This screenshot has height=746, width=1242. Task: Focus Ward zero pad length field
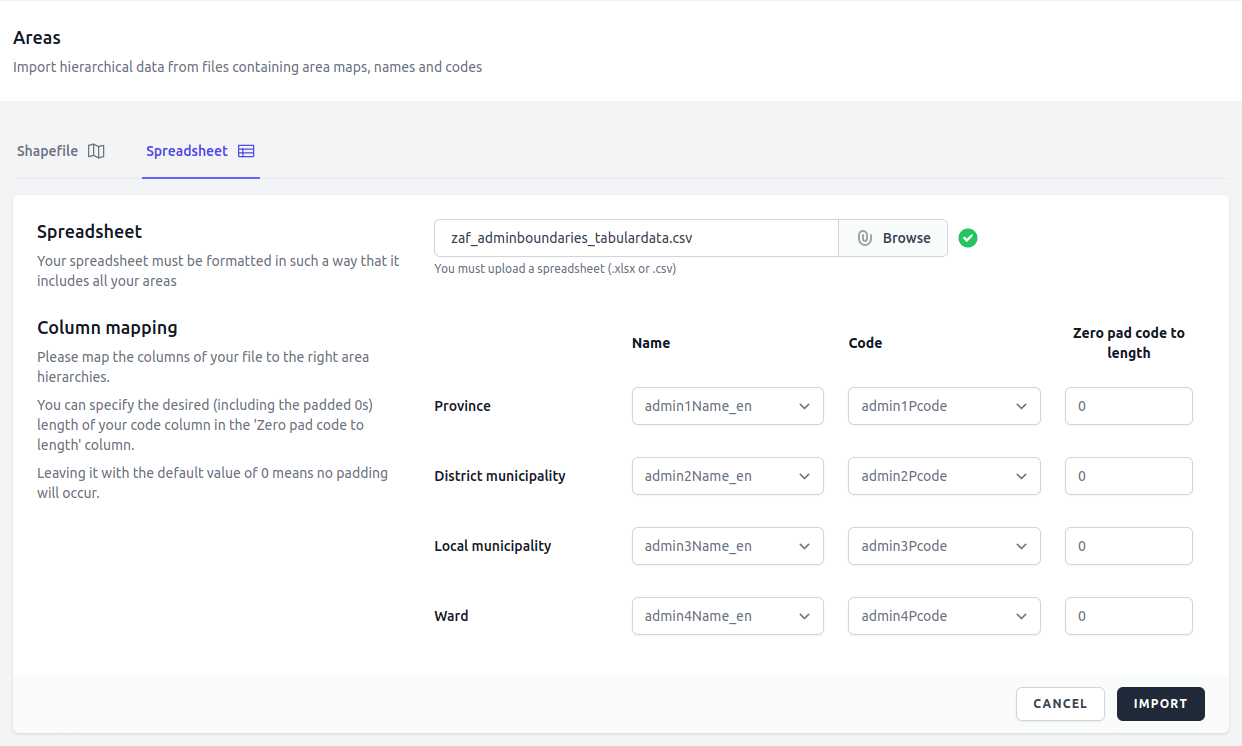click(x=1129, y=616)
